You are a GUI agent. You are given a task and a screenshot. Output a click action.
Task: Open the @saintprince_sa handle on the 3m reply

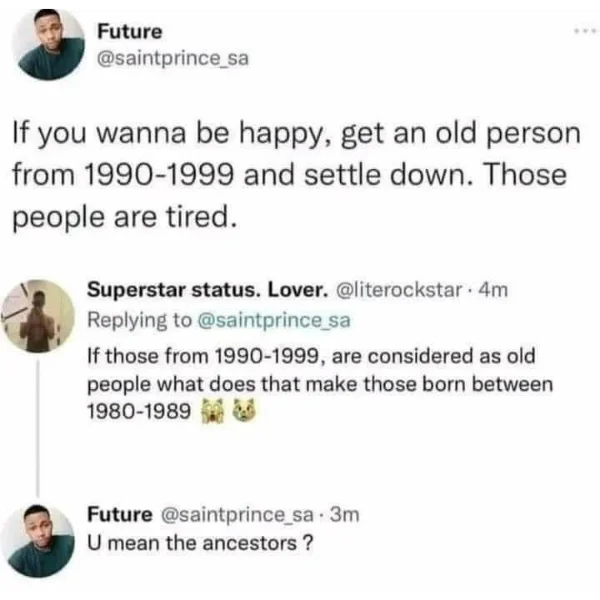(237, 514)
